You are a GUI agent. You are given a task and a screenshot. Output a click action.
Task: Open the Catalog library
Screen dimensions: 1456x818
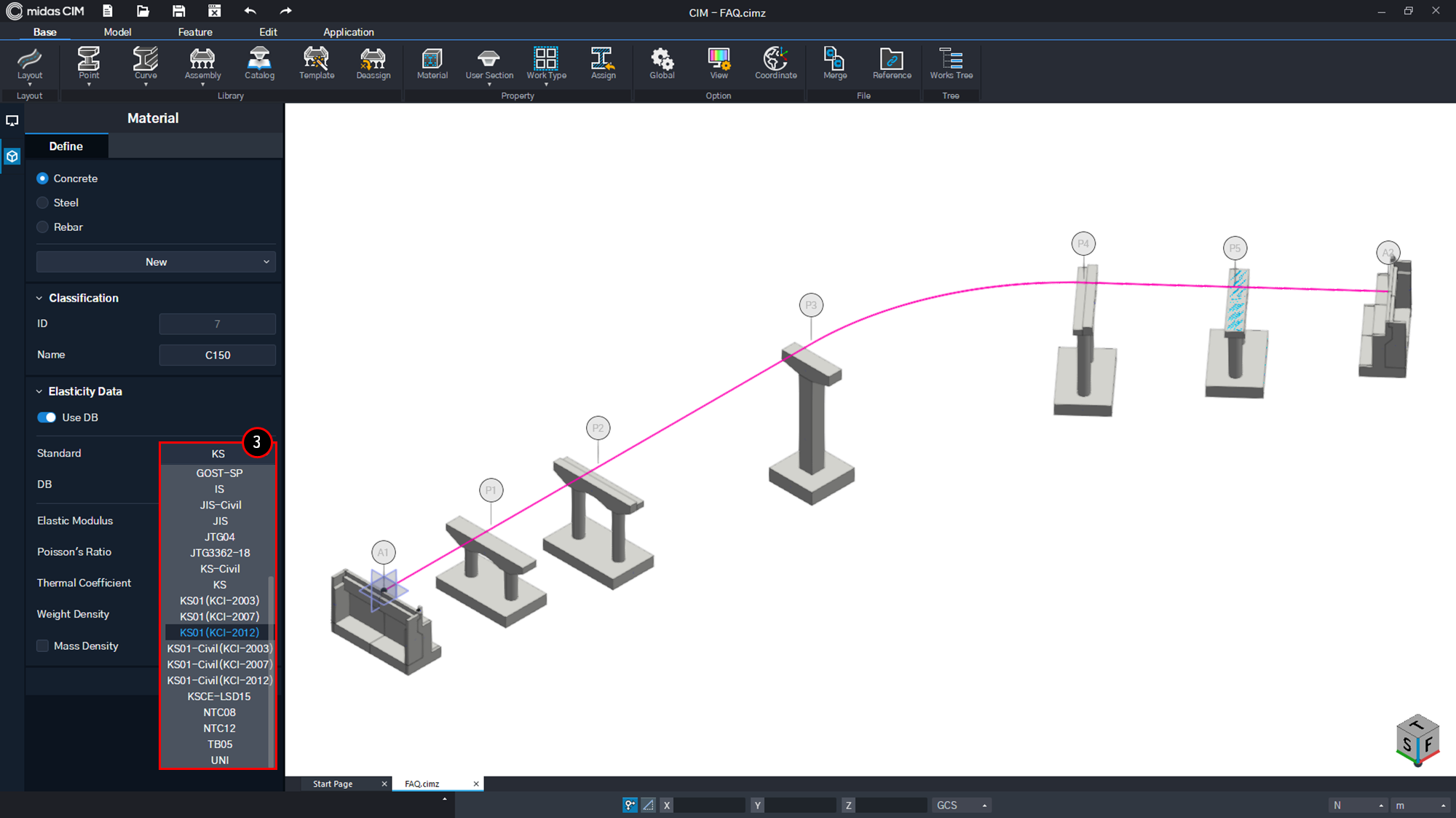click(259, 63)
